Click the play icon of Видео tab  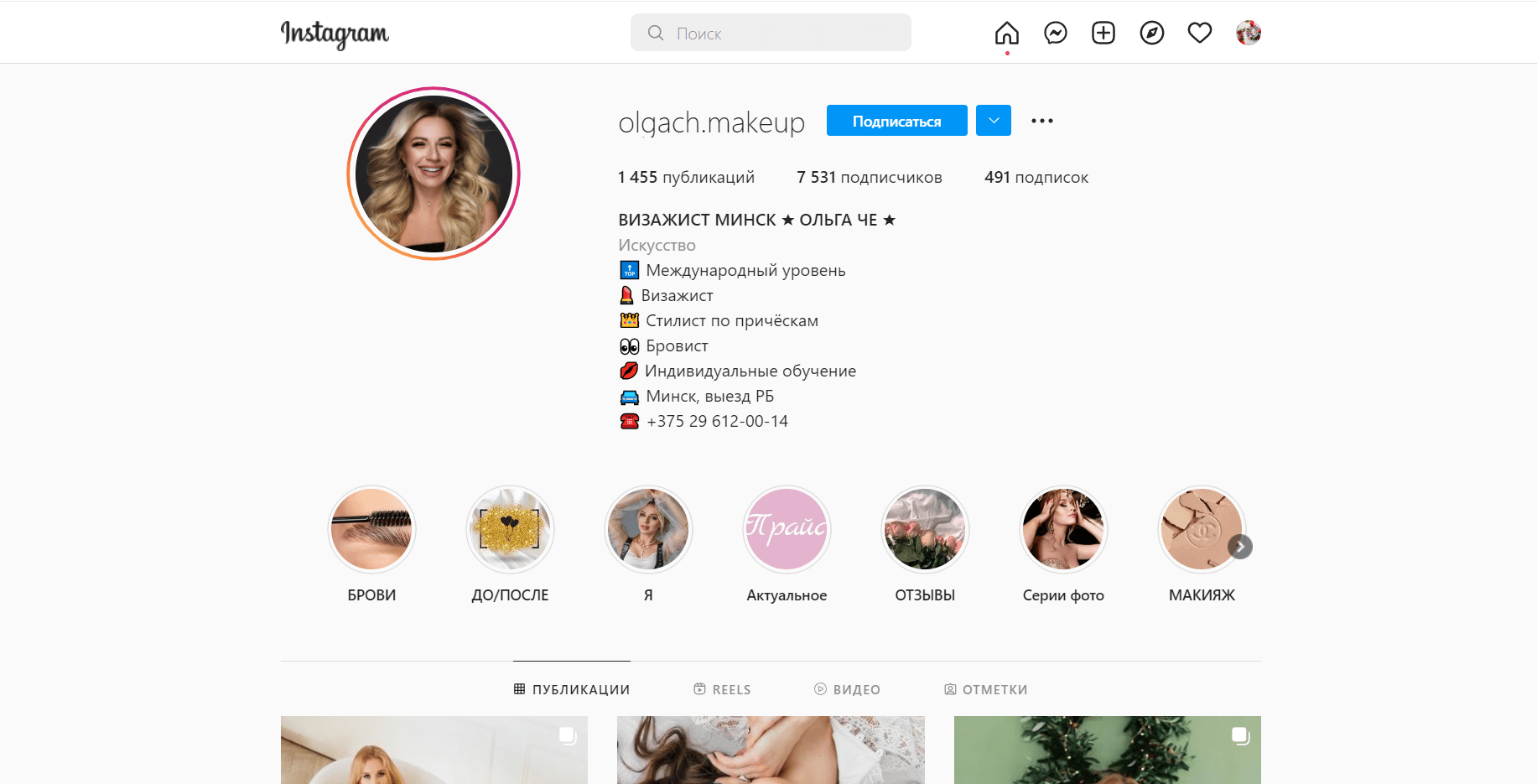click(820, 689)
